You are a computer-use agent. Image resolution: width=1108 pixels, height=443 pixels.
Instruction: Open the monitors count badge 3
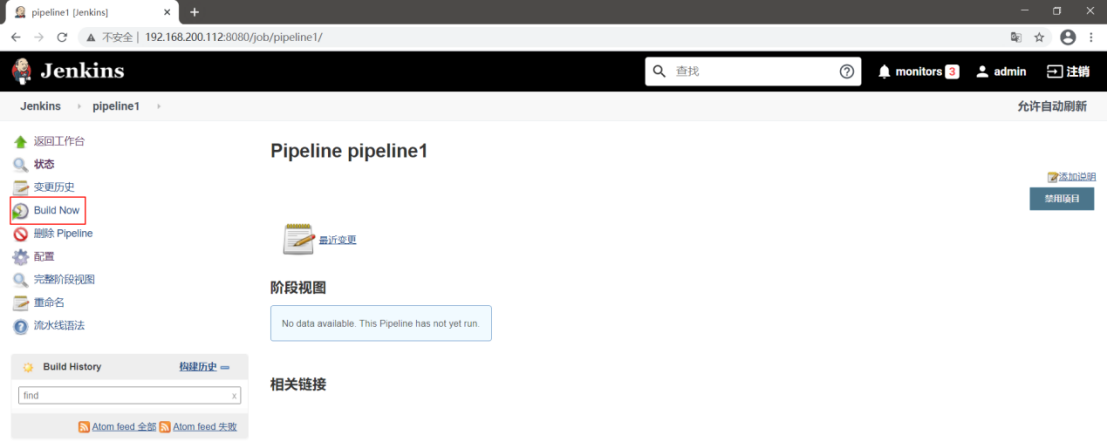click(x=952, y=71)
